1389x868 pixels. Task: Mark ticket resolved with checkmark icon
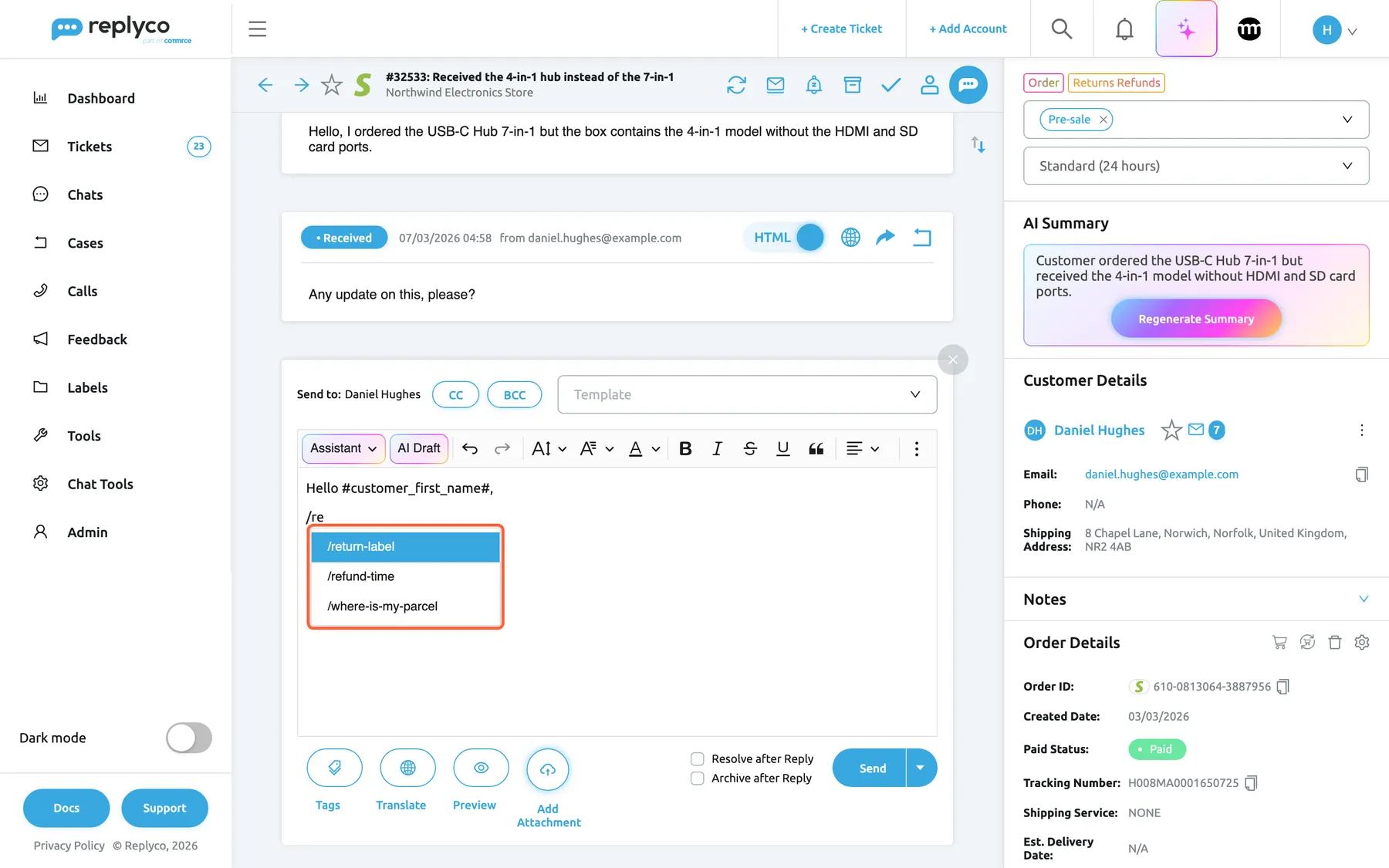(891, 85)
